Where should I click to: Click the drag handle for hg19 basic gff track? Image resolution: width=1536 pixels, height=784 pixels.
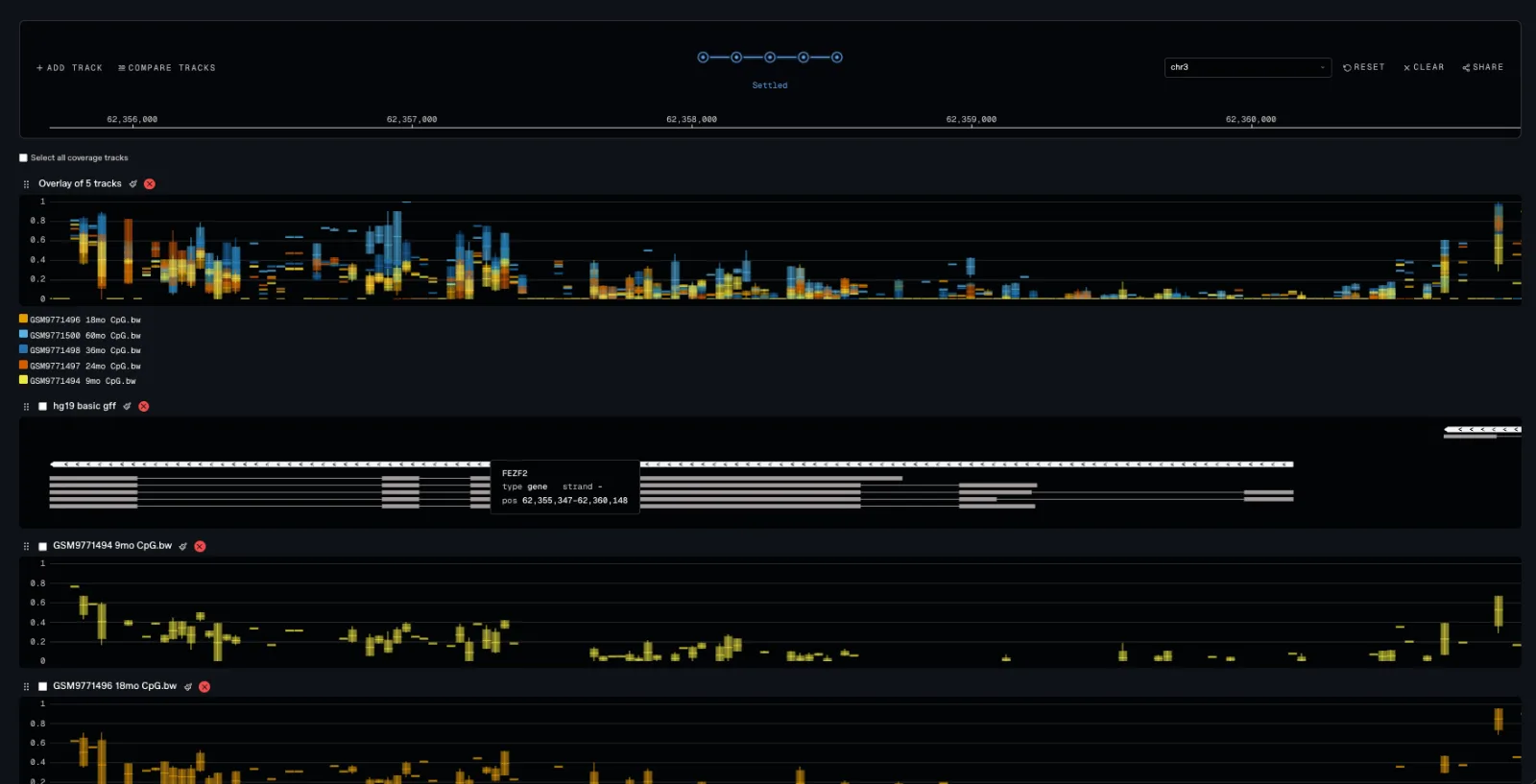[26, 407]
